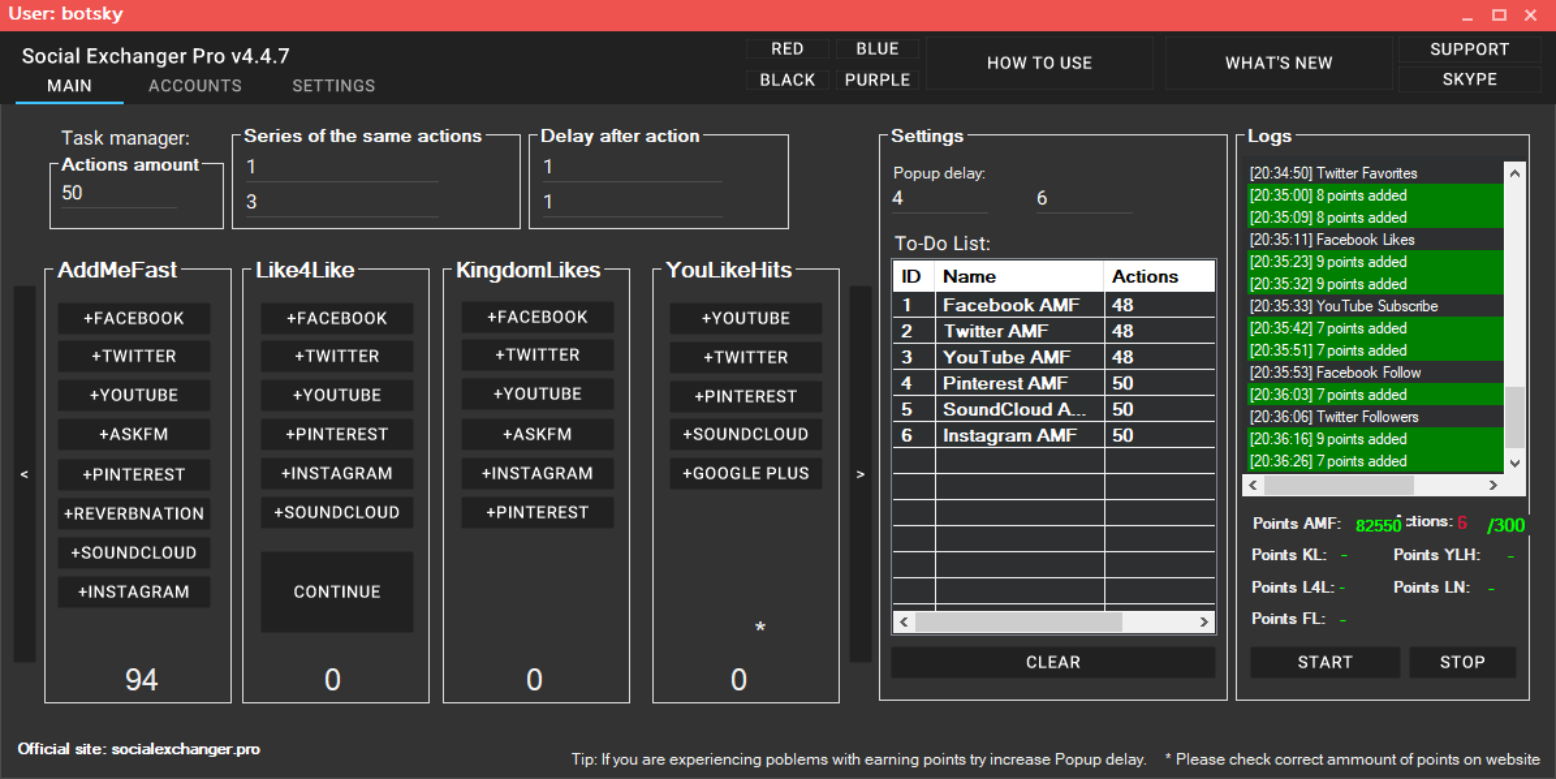Add Google Plus task under YouLikeHits
This screenshot has width=1556, height=779.
point(746,473)
